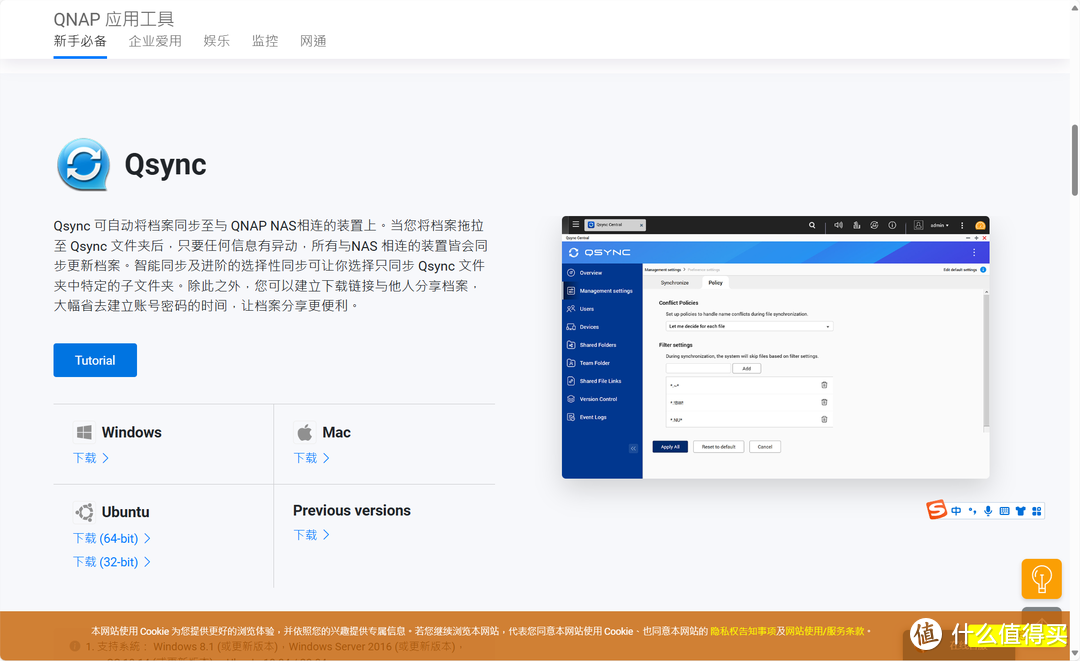This screenshot has width=1080, height=661.
Task: Switch to the Synchronize tab
Action: click(675, 283)
